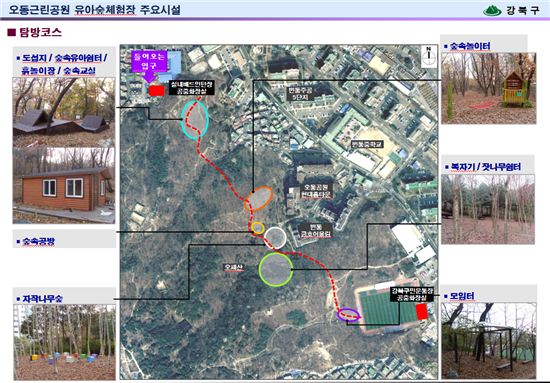Open the forest playground playhouse photo
The height and width of the screenshot is (383, 550).
pyautogui.click(x=489, y=88)
